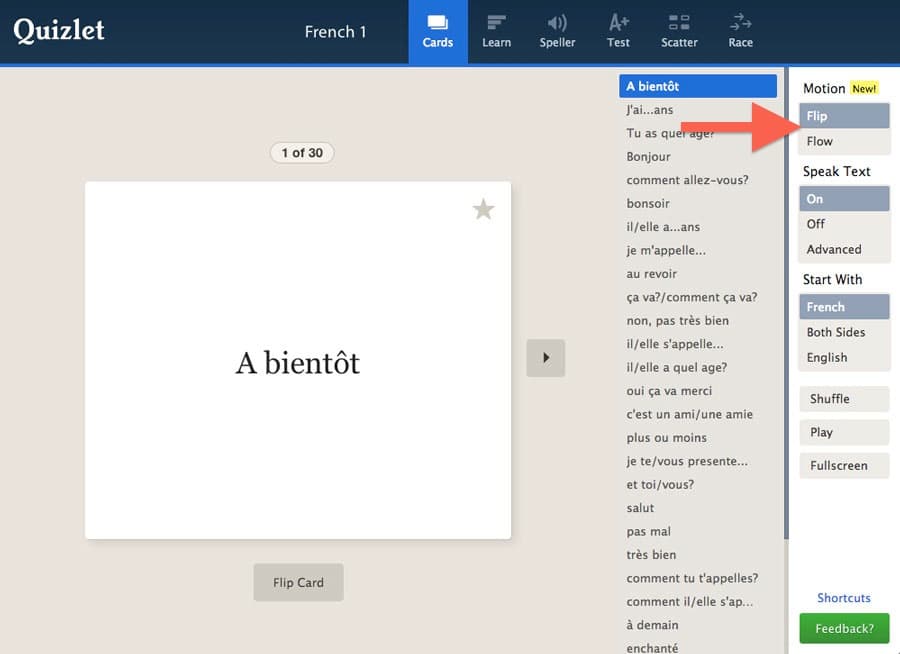The width and height of the screenshot is (900, 654).
Task: Select 'à demain' in term list
Action: point(698,625)
